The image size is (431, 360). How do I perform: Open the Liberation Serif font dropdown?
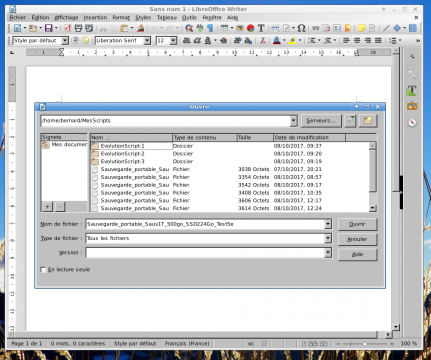pos(147,41)
